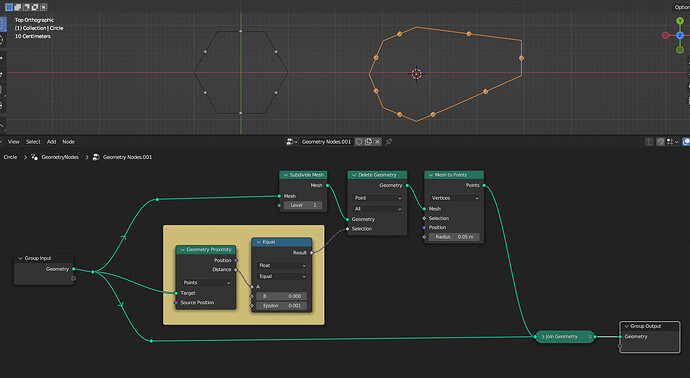The height and width of the screenshot is (378, 690).
Task: Choose the third selection mode icon in the viewport header
Action: [26, 7]
